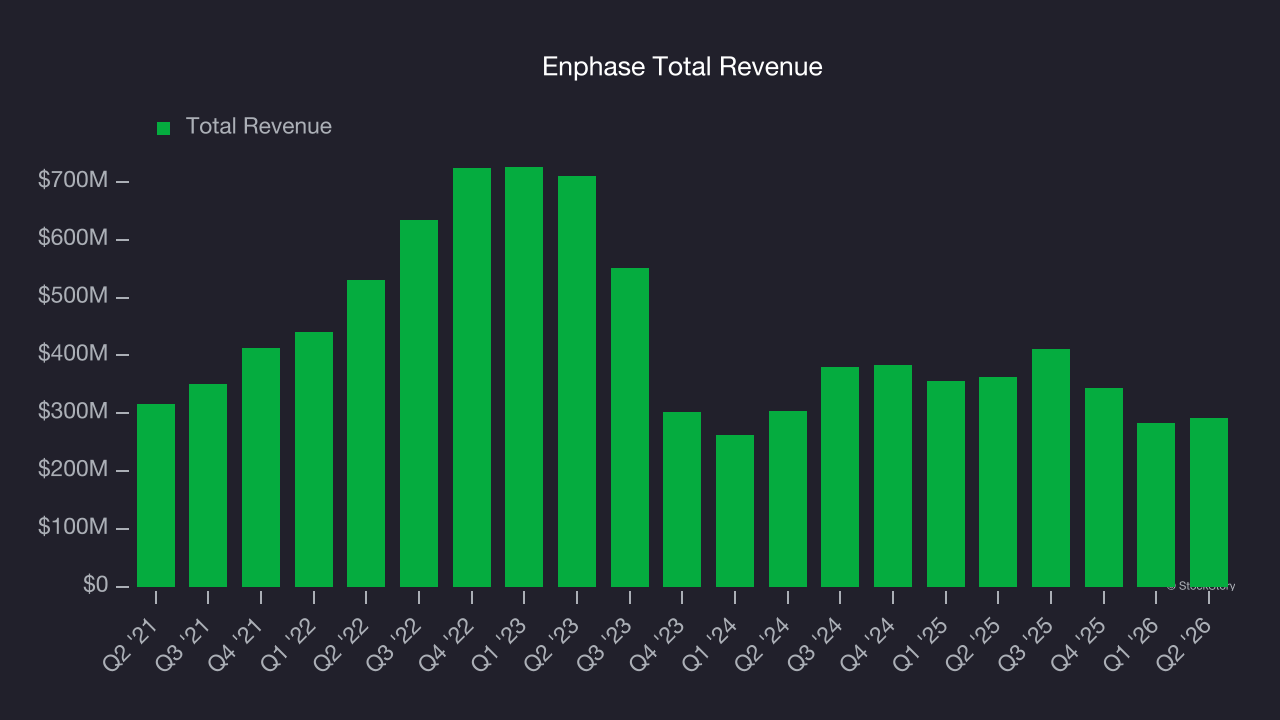Image resolution: width=1280 pixels, height=720 pixels.
Task: Select the "Total Revenue" legend label
Action: point(259,127)
